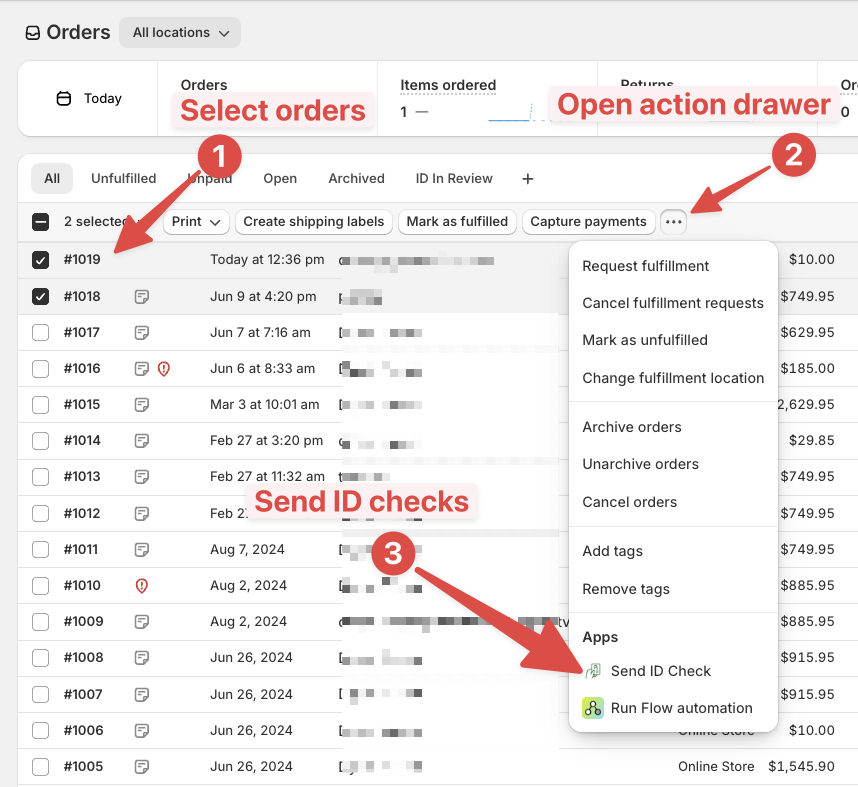Click the red alert icon on order #1016

coord(163,368)
